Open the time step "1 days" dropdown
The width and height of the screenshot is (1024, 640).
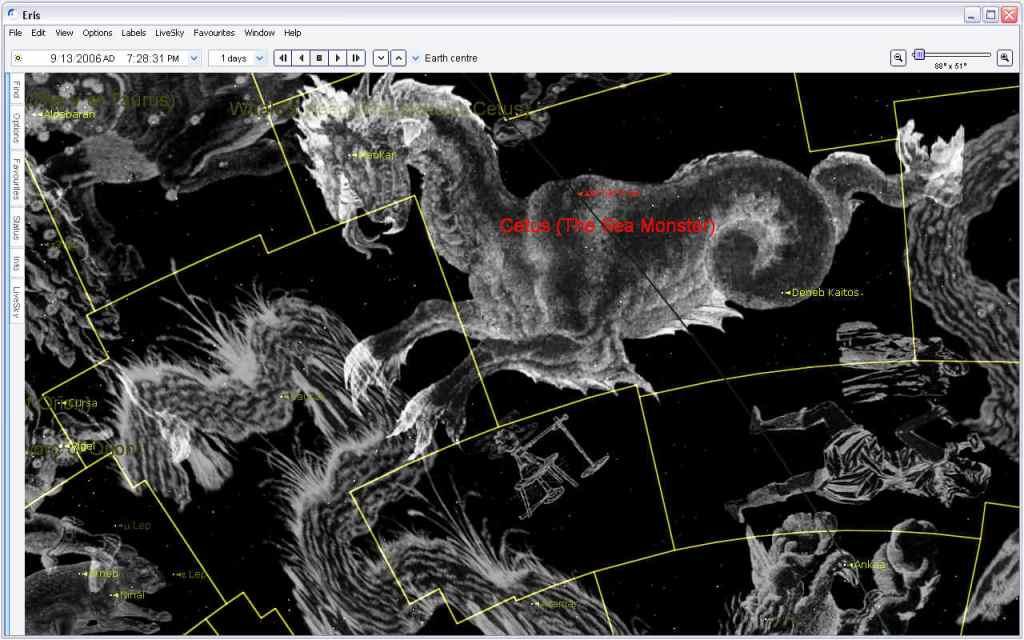click(x=259, y=58)
